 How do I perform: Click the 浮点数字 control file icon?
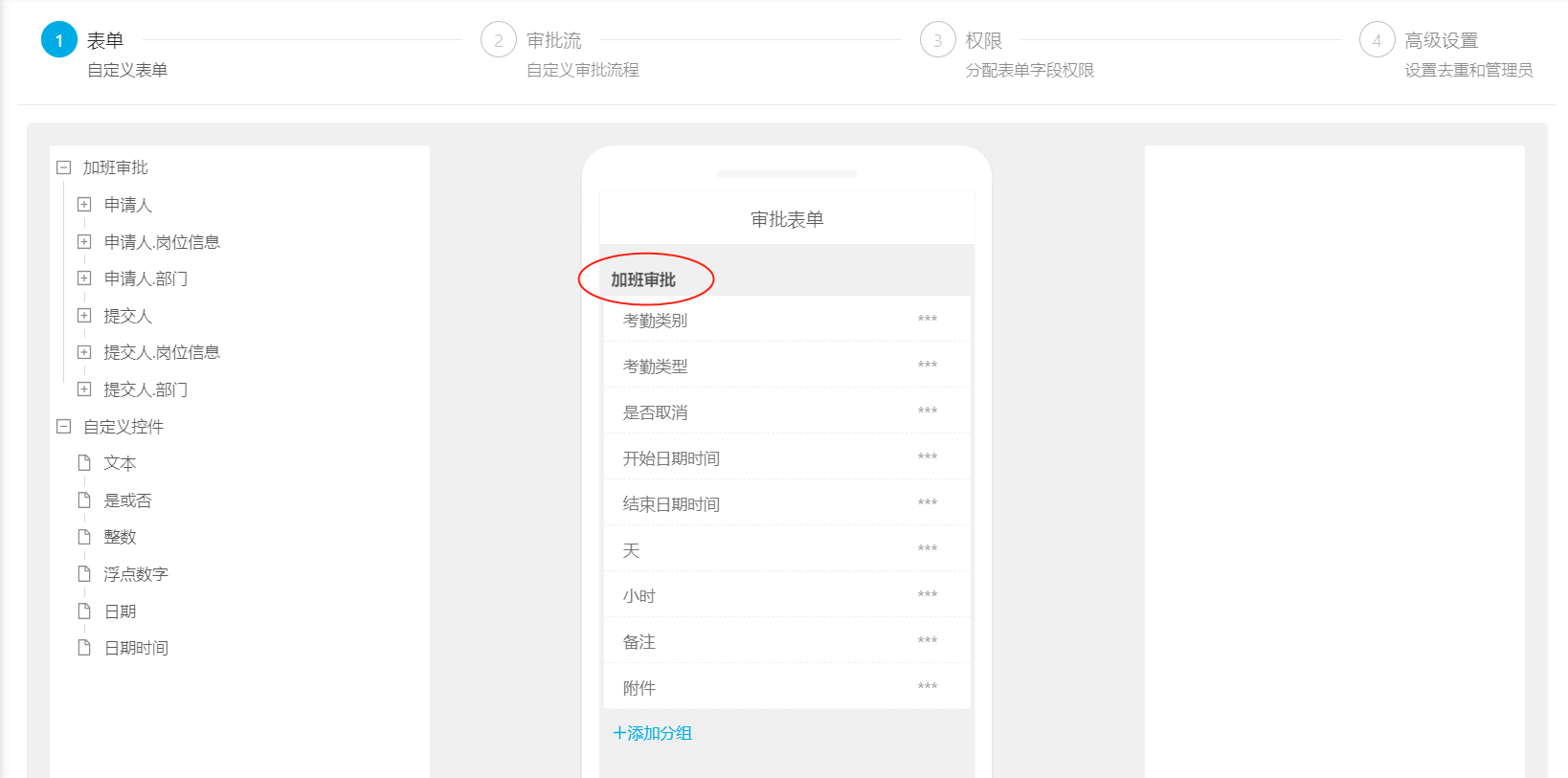84,574
